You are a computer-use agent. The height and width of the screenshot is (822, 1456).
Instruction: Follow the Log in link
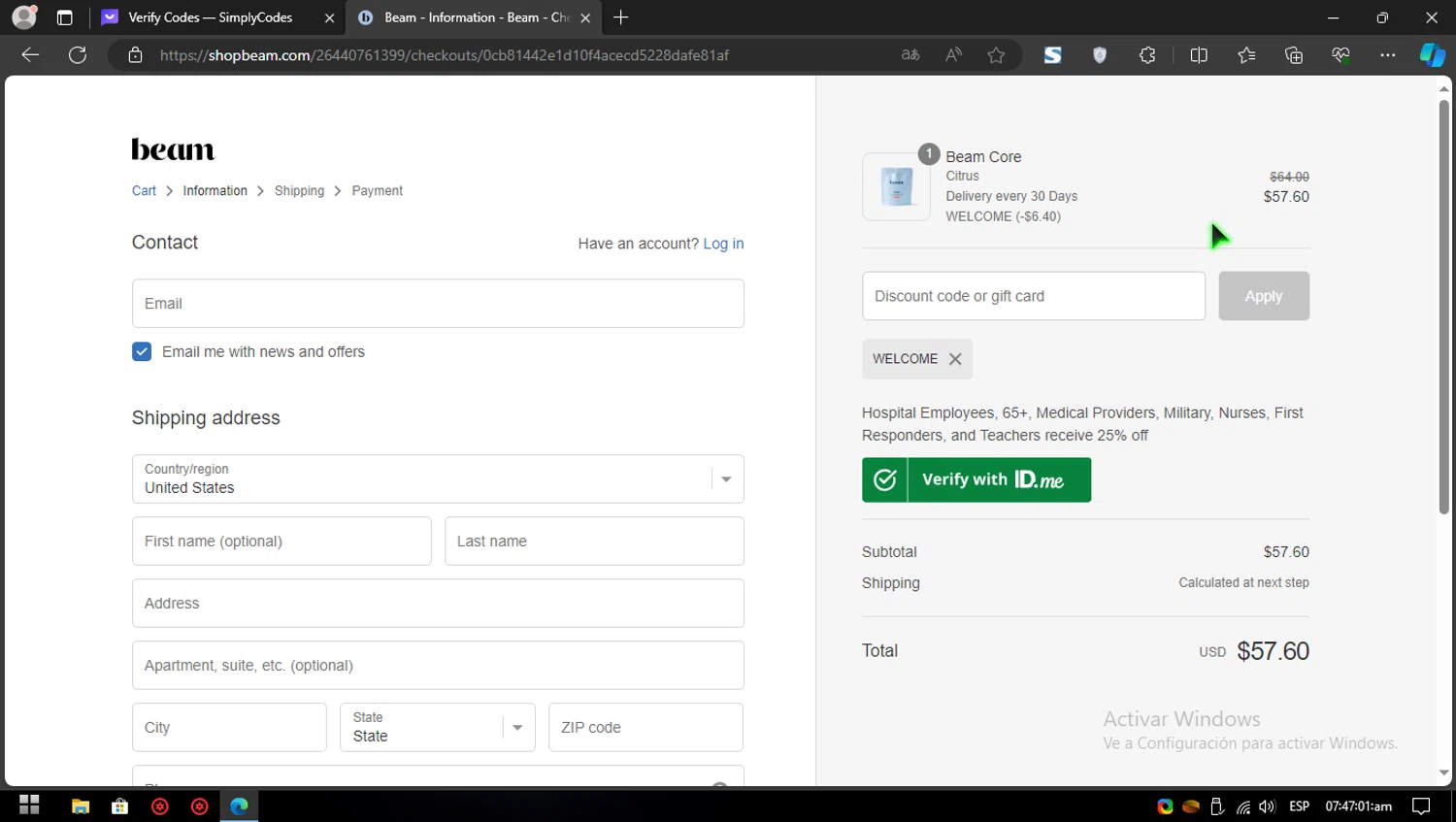723,244
